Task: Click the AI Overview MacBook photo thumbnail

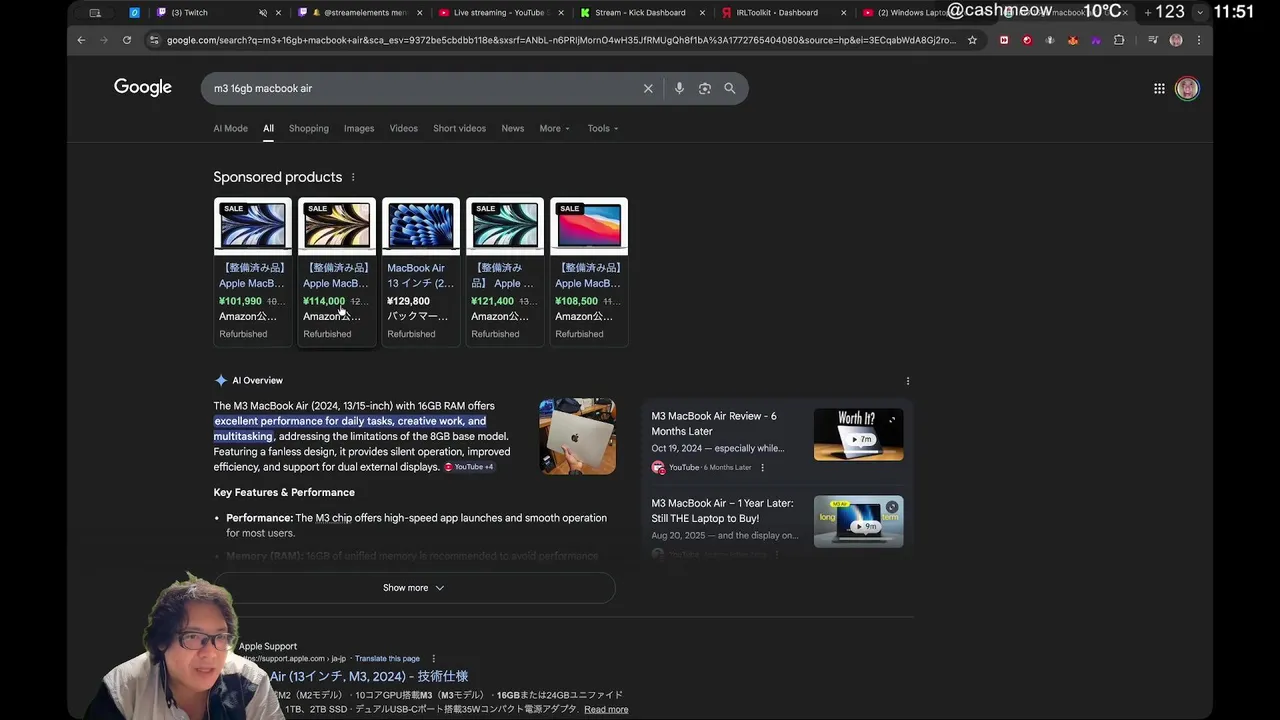Action: click(577, 437)
